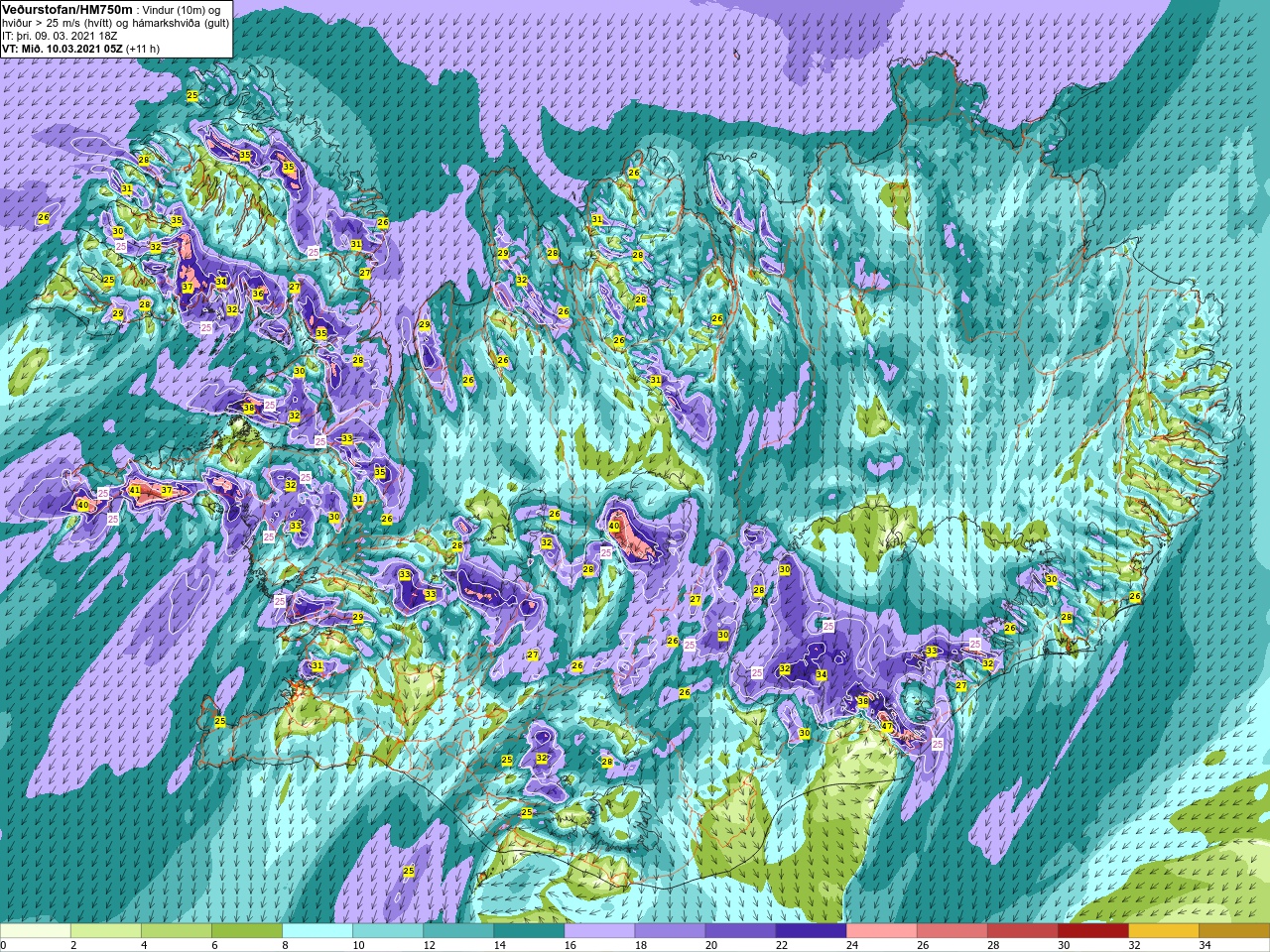This screenshot has width=1270, height=952.
Task: Choose the red 28–30 legend swatch
Action: coord(1022,931)
